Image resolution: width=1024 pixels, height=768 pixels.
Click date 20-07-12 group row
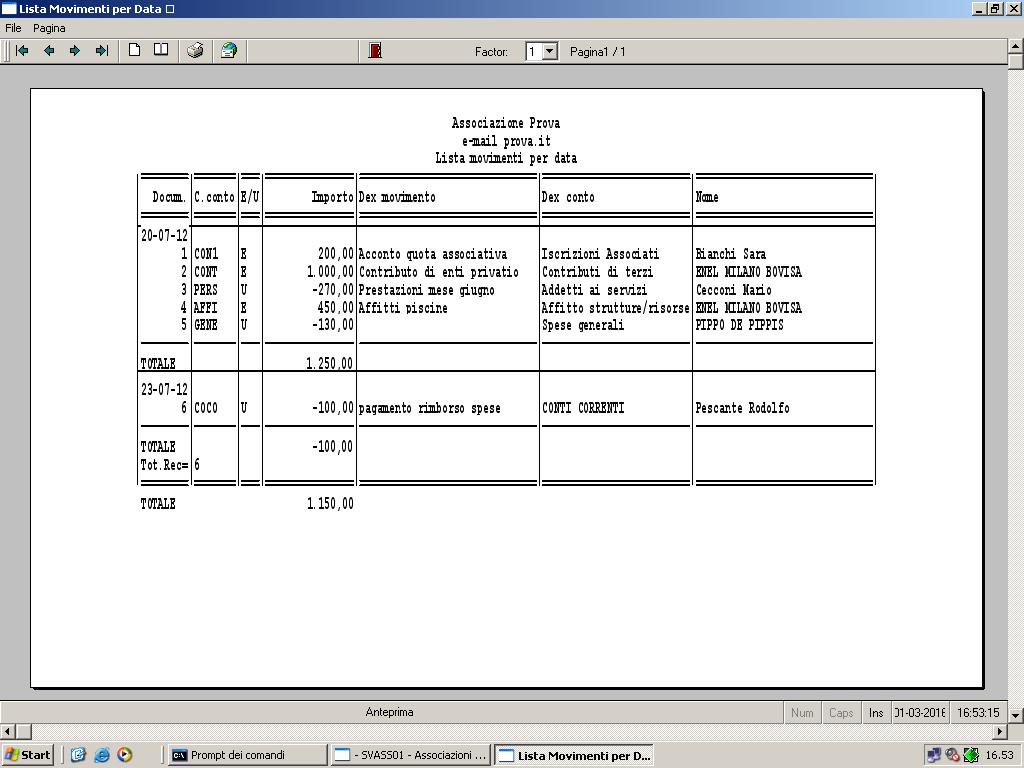164,235
